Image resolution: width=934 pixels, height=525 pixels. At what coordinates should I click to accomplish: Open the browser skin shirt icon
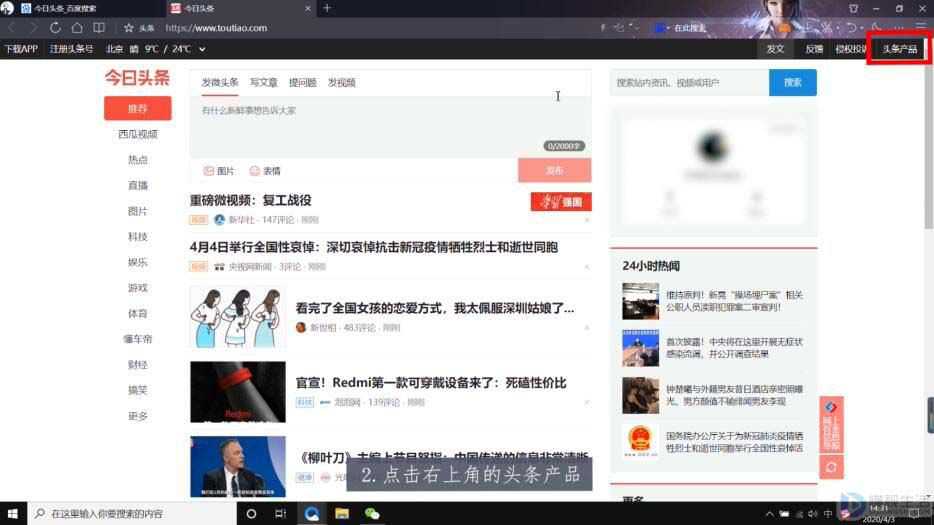pyautogui.click(x=853, y=8)
